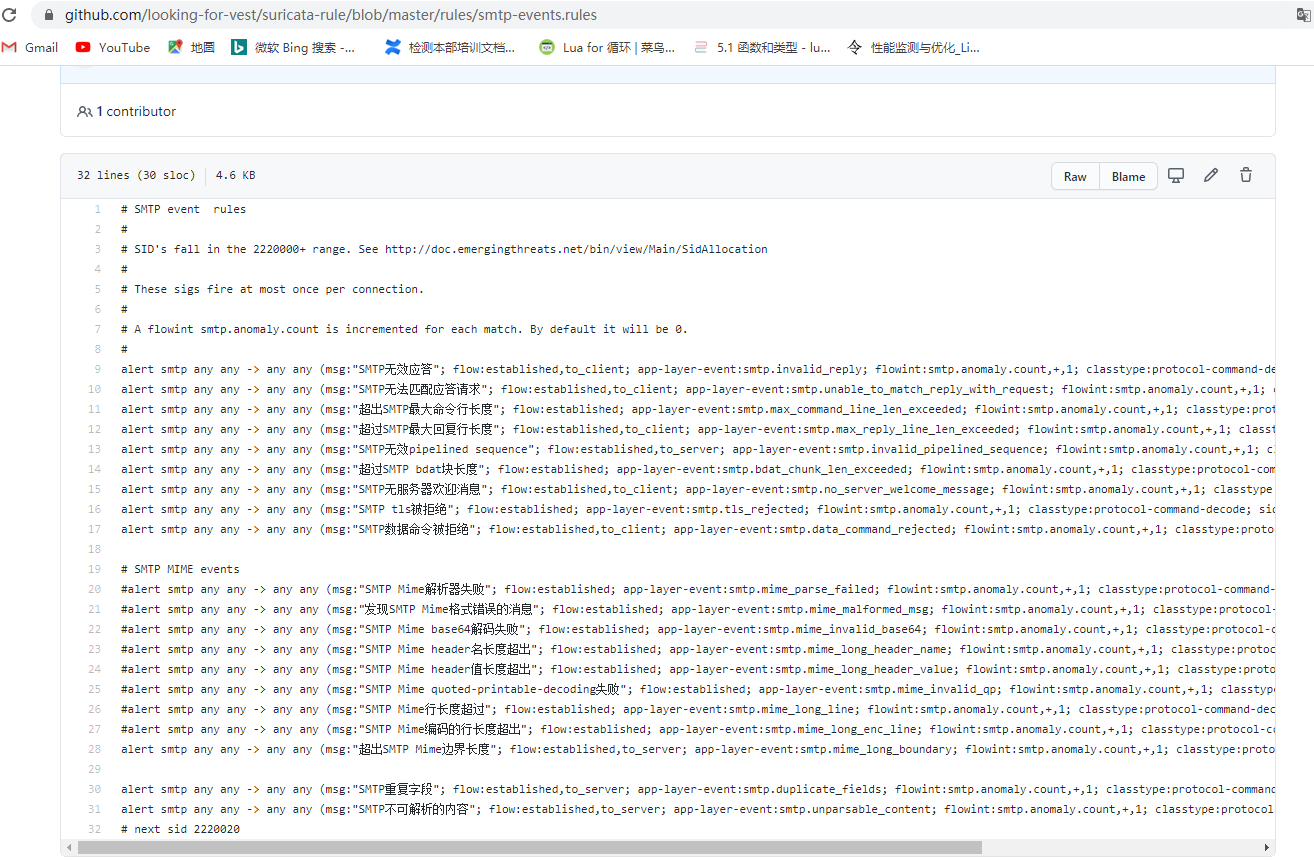Click the contributors people icon
The image size is (1314, 861).
(x=85, y=111)
